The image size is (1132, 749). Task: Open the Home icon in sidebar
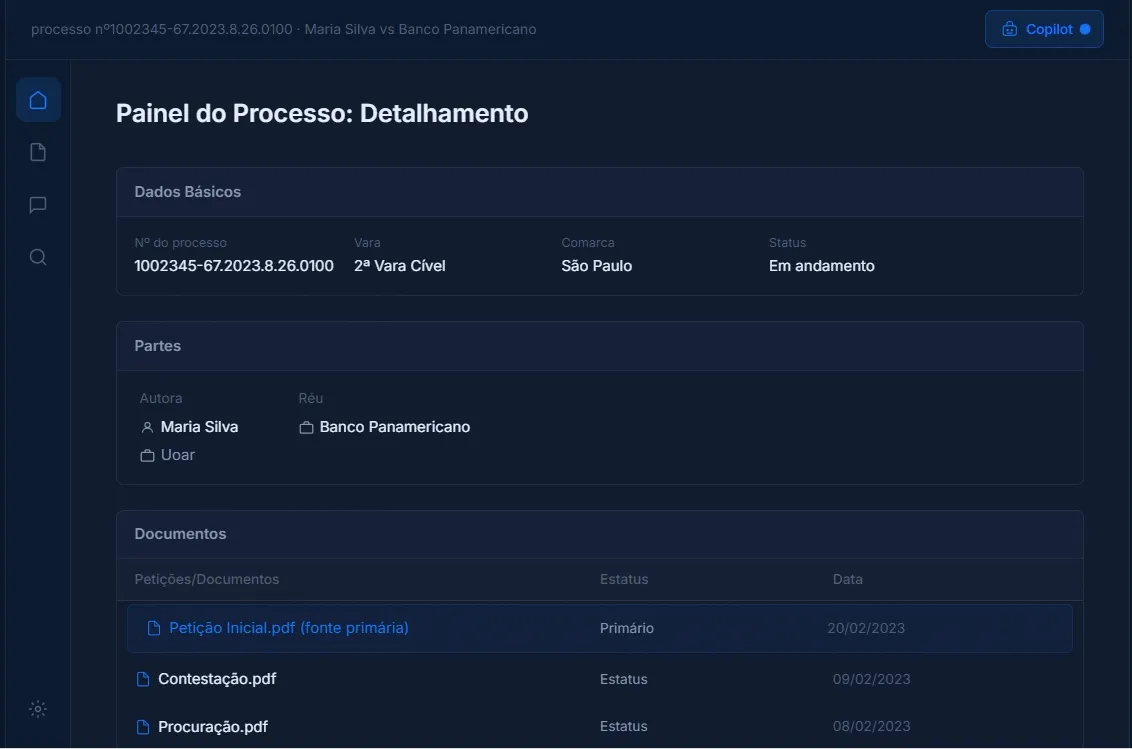coord(38,100)
